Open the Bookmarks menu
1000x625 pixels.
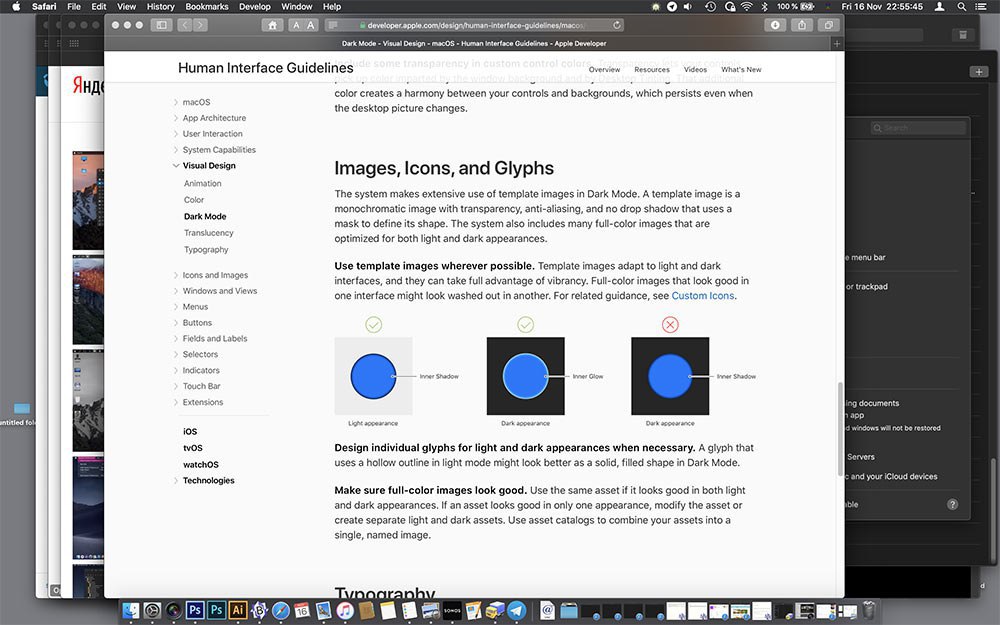click(207, 6)
